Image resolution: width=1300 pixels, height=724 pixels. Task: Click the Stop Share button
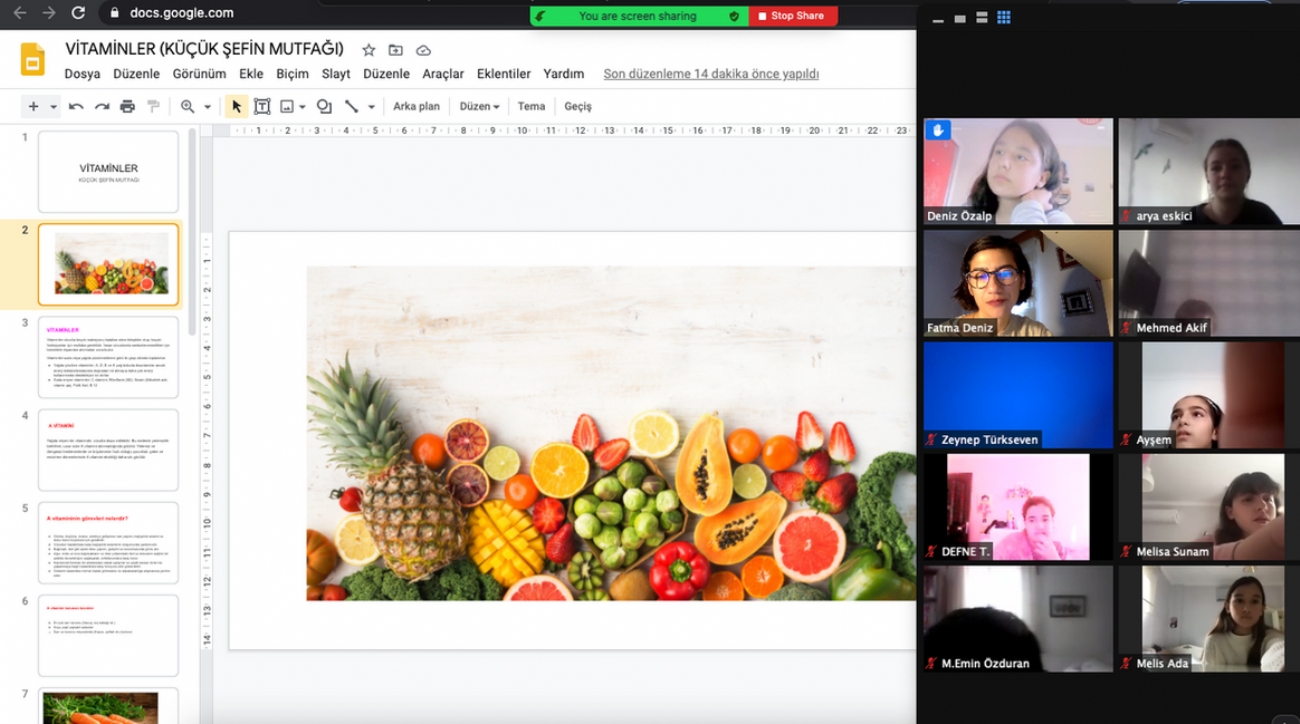tap(792, 16)
